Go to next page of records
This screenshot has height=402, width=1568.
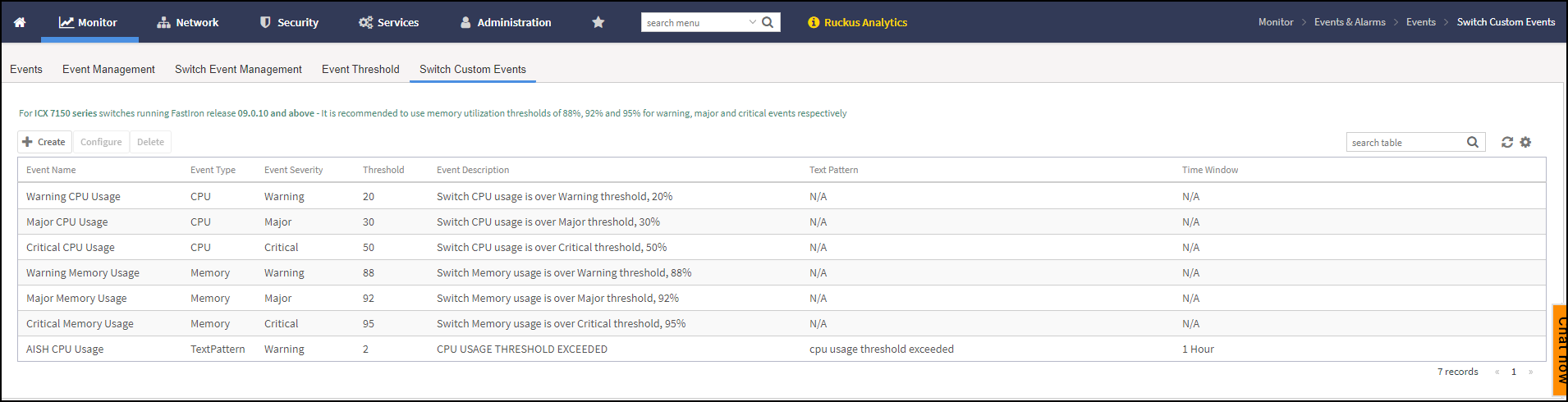[x=1530, y=372]
